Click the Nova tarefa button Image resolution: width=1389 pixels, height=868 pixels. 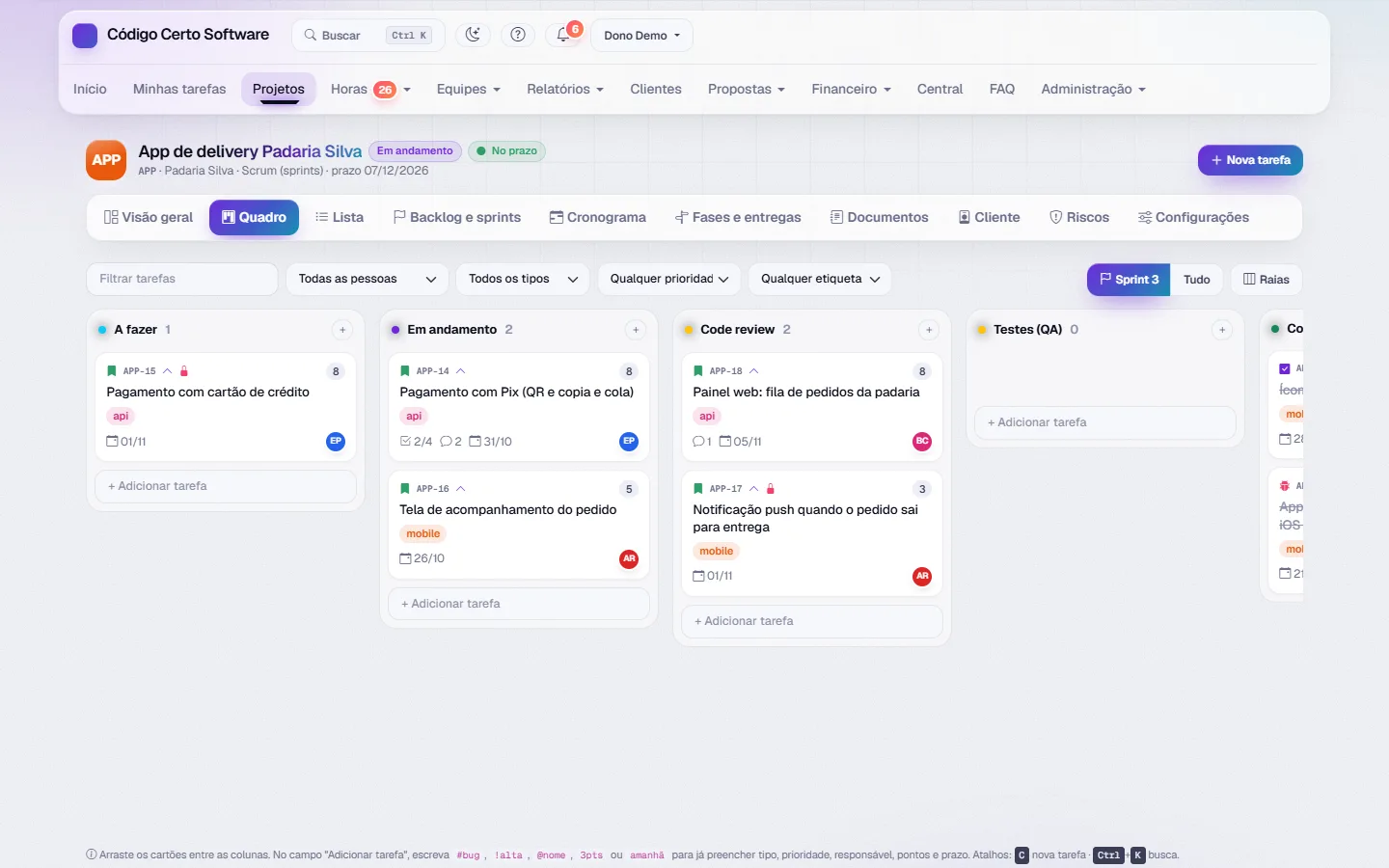pos(1250,160)
